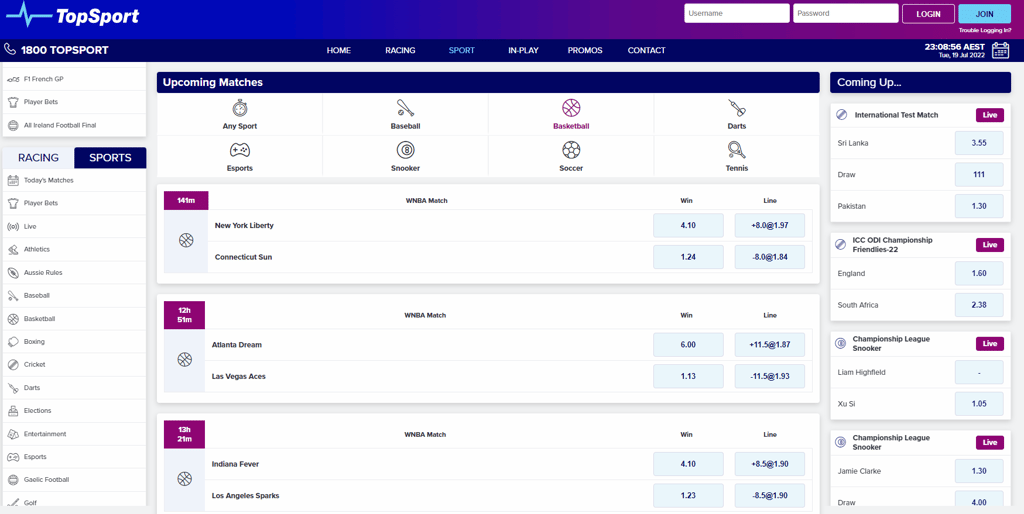Select Los Angeles Sparks win odds 1.23
The width and height of the screenshot is (1024, 514).
pyautogui.click(x=688, y=495)
